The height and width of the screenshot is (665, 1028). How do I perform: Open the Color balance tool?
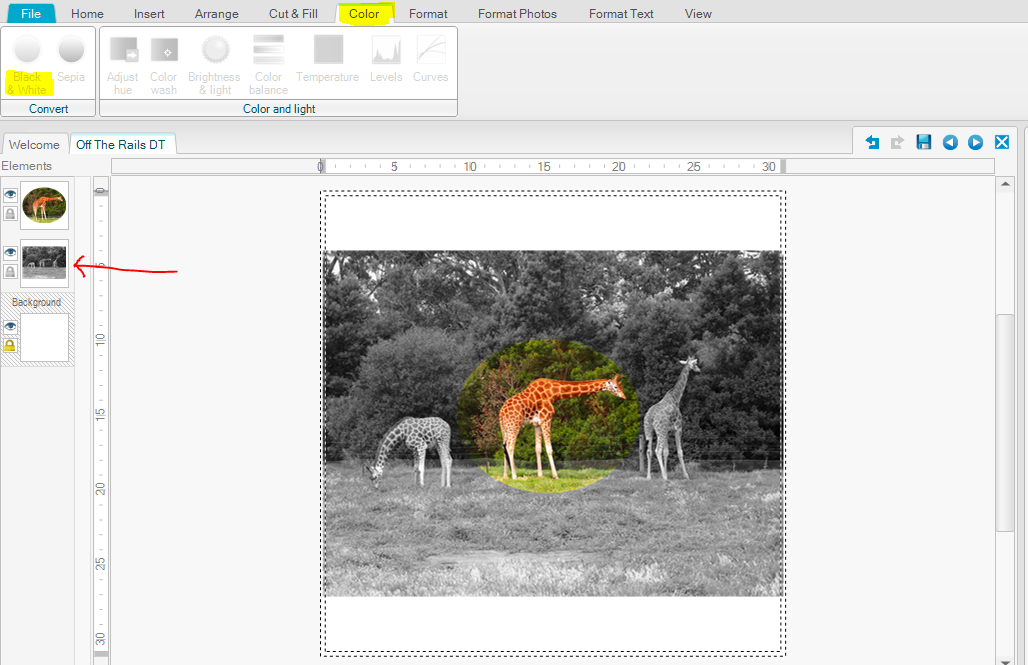(x=268, y=66)
